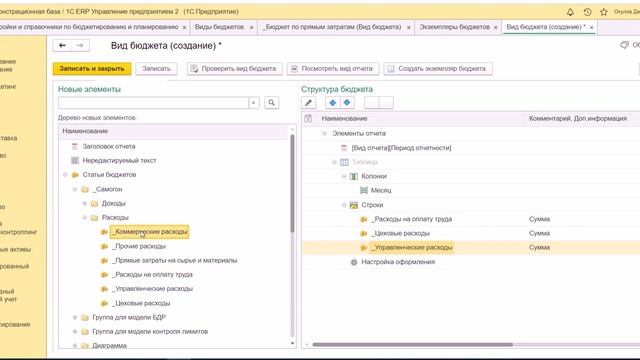This screenshot has height=360, width=640.
Task: Open the history clock icon
Action: (x=587, y=12)
